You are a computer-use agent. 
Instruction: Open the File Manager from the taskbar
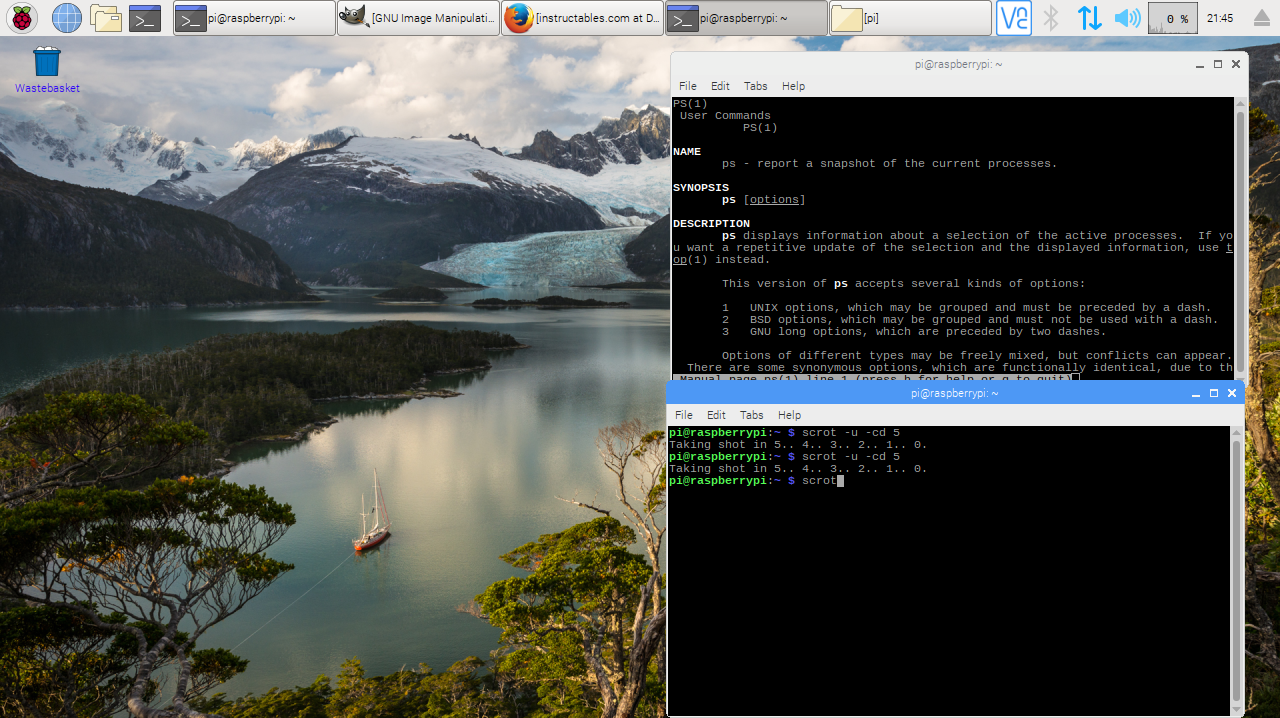tap(105, 17)
